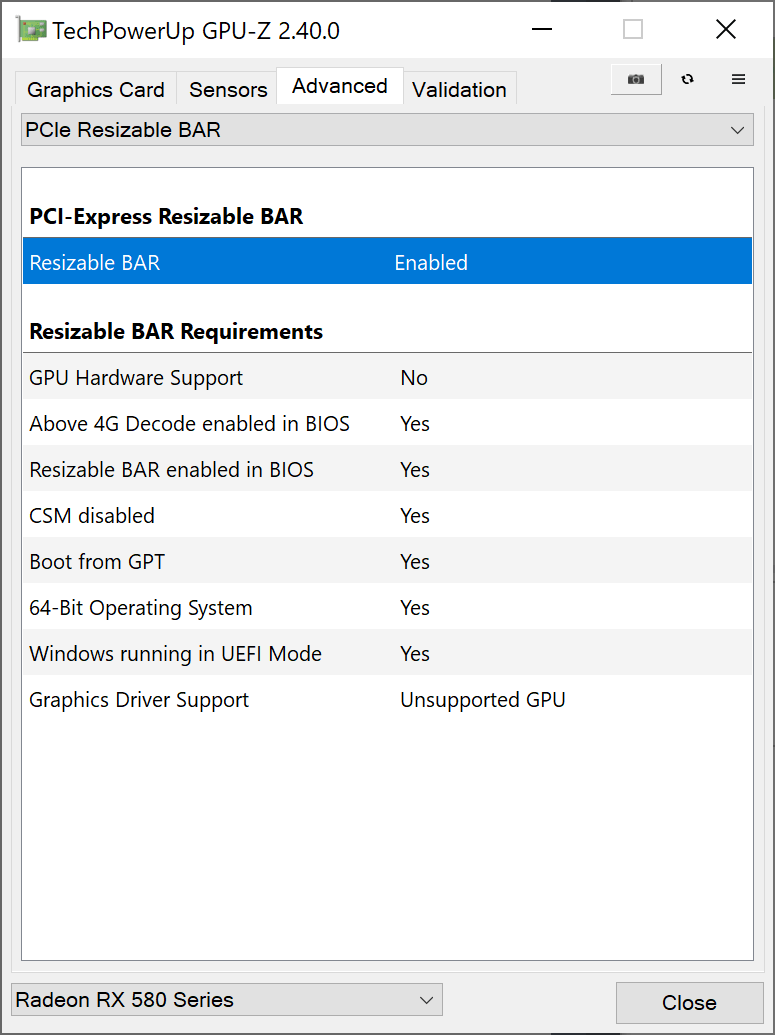
Task: Open the Sensors tab
Action: 228,90
